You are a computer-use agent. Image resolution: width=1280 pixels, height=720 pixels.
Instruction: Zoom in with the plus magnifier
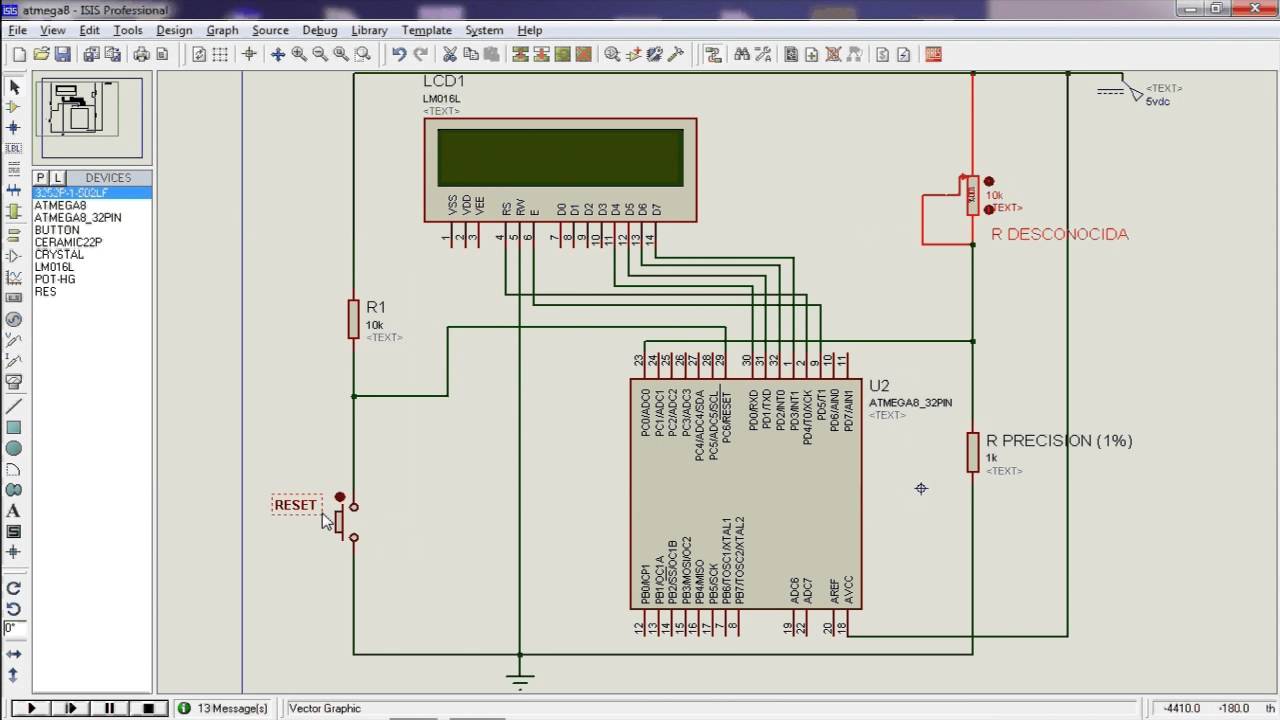(x=299, y=54)
